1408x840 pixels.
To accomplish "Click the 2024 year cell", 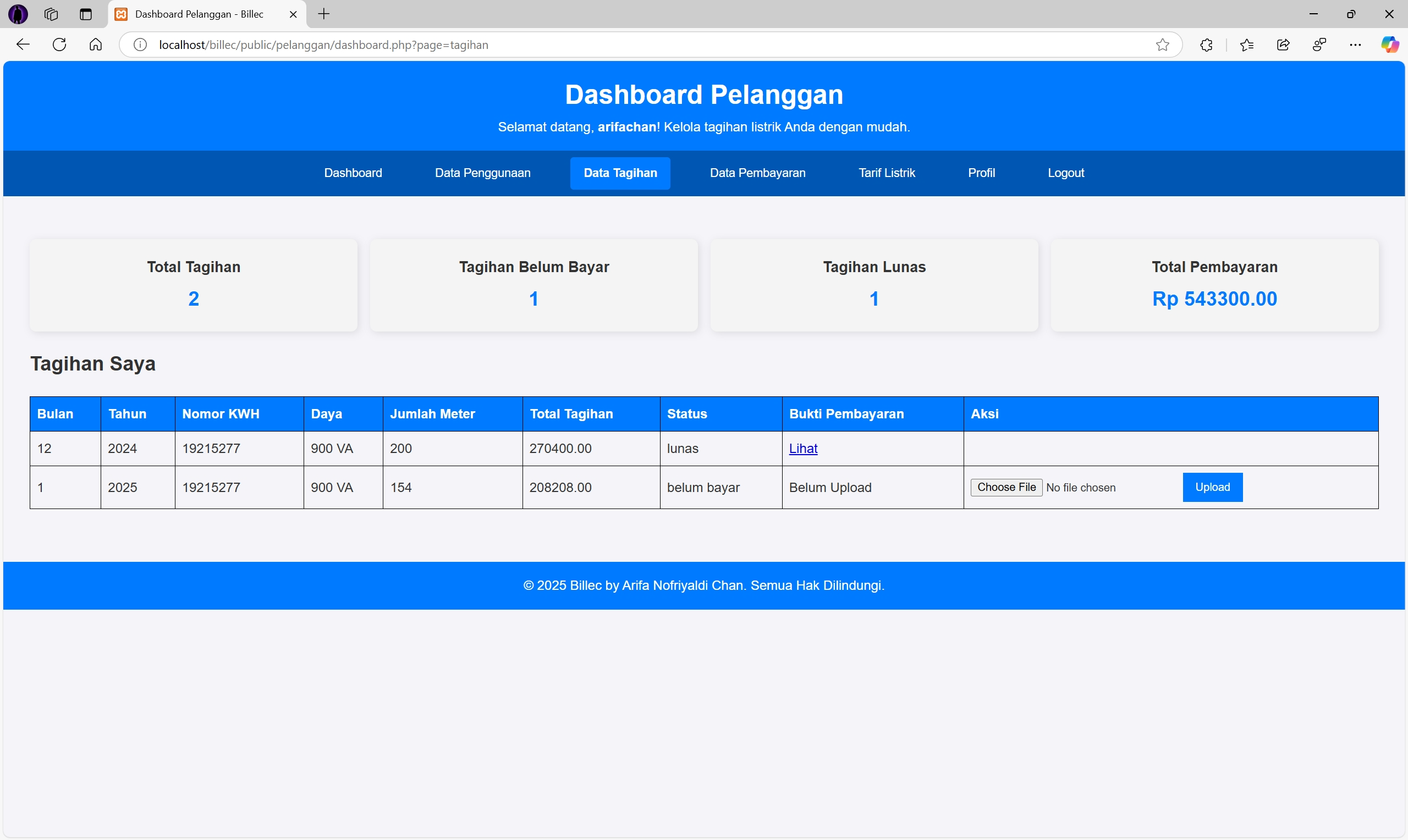I will (x=137, y=449).
